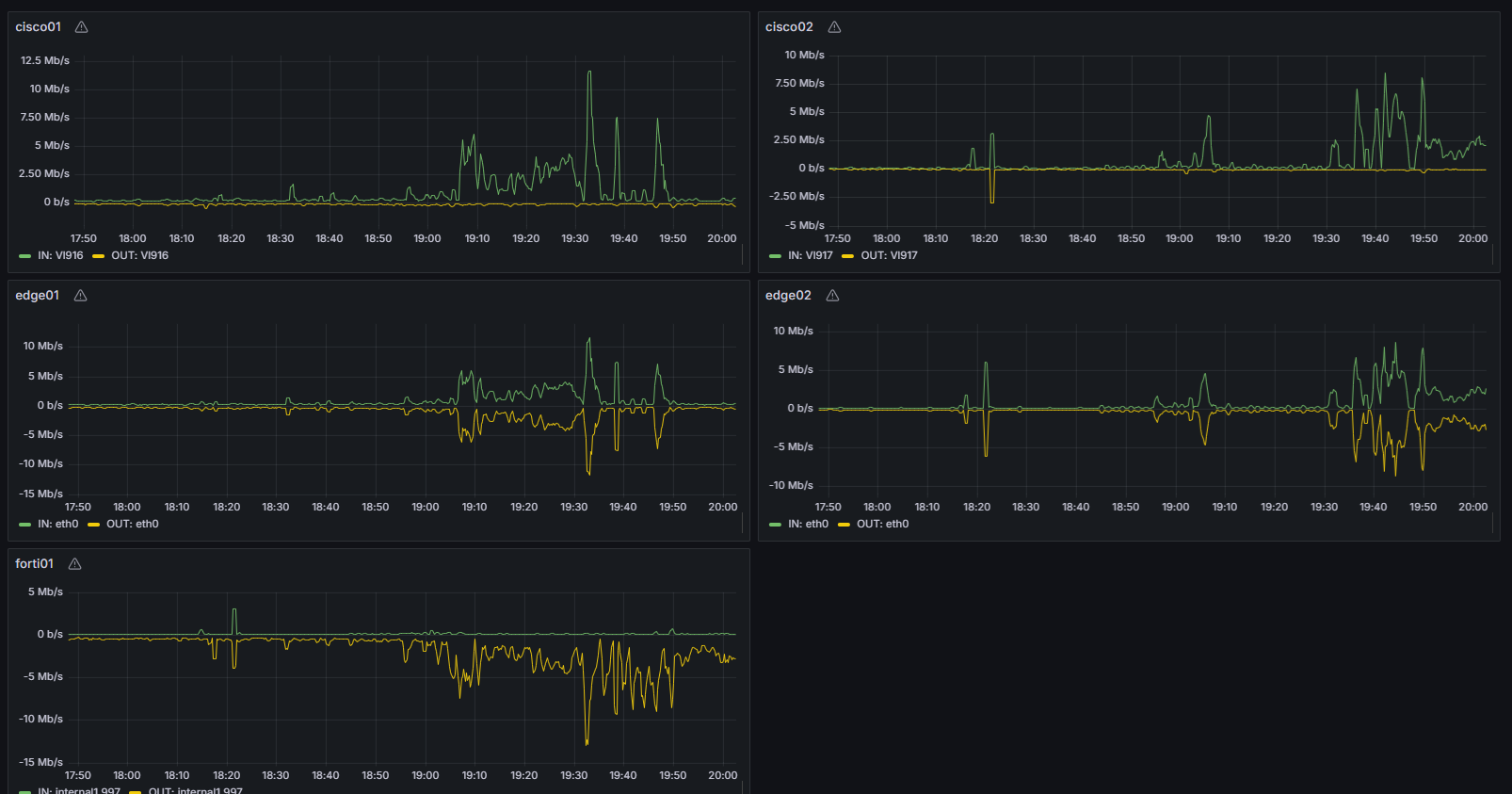Click the alert icon next to forti01

tap(75, 564)
